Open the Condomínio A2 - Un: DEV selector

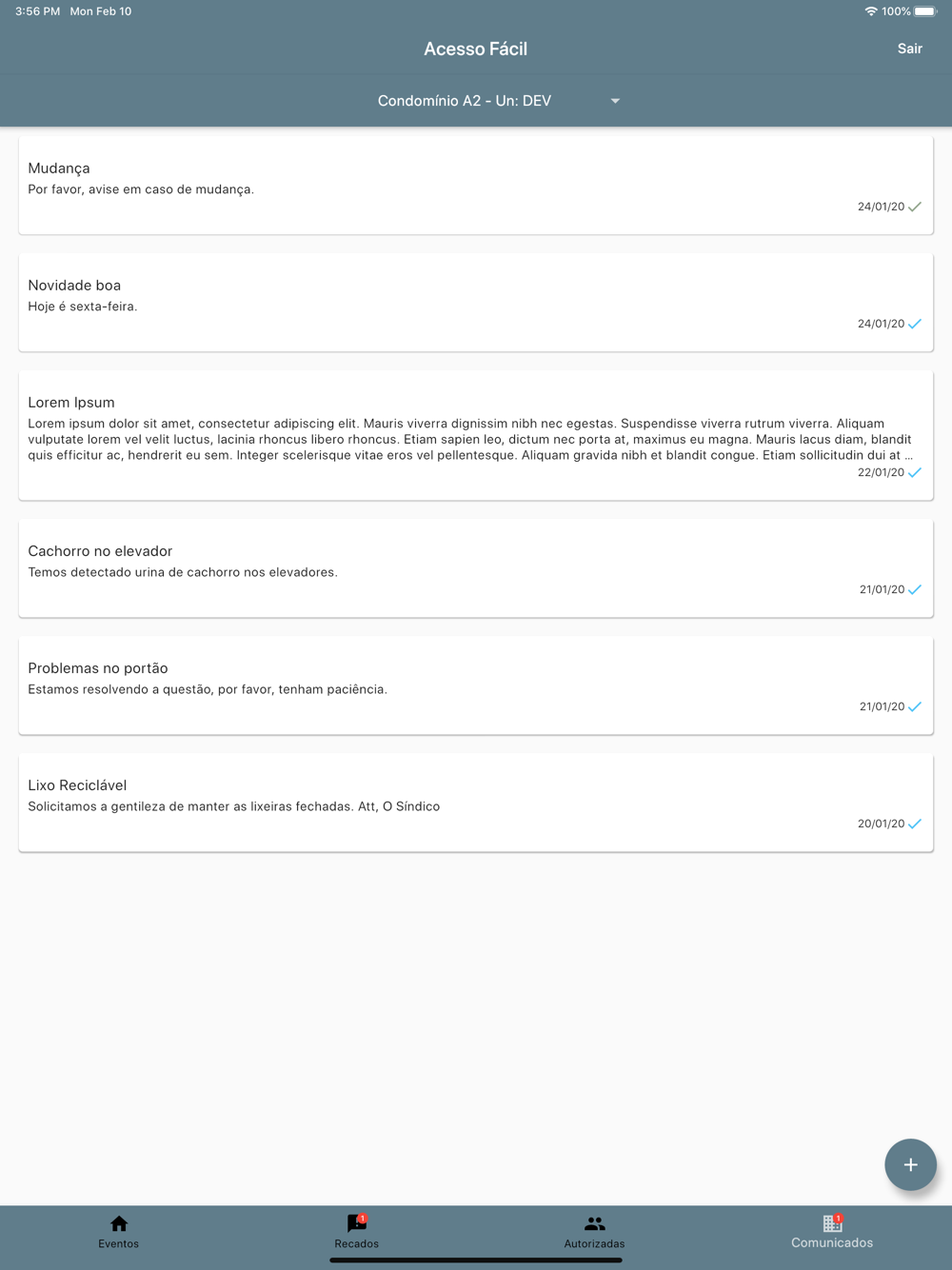coord(465,101)
